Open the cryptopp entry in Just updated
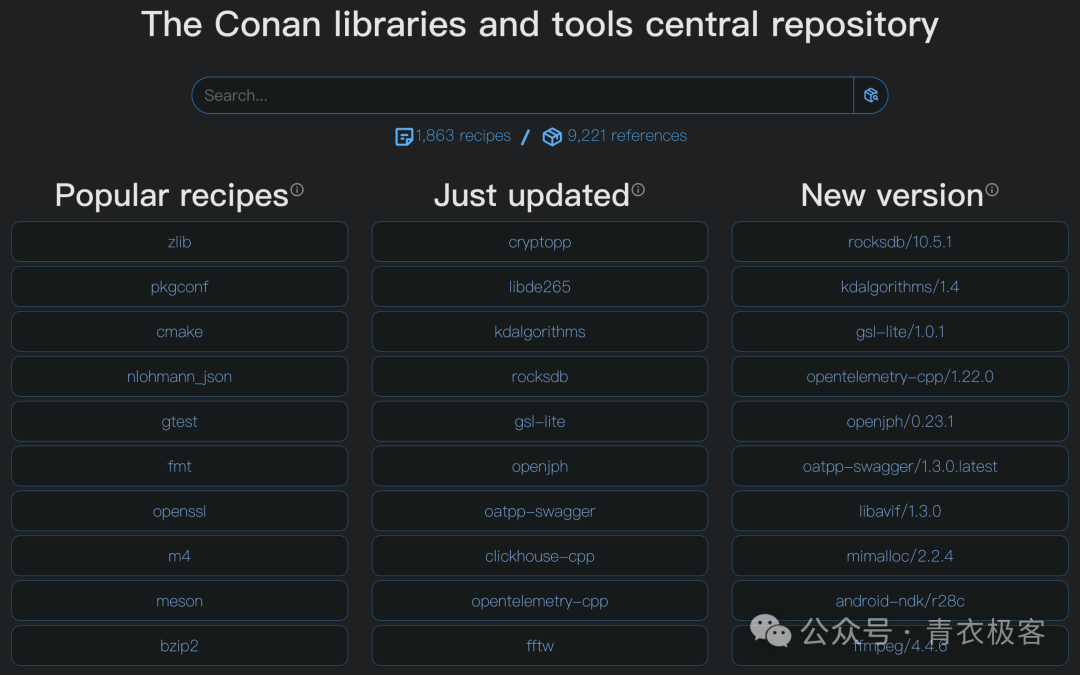This screenshot has height=675, width=1080. pos(539,241)
